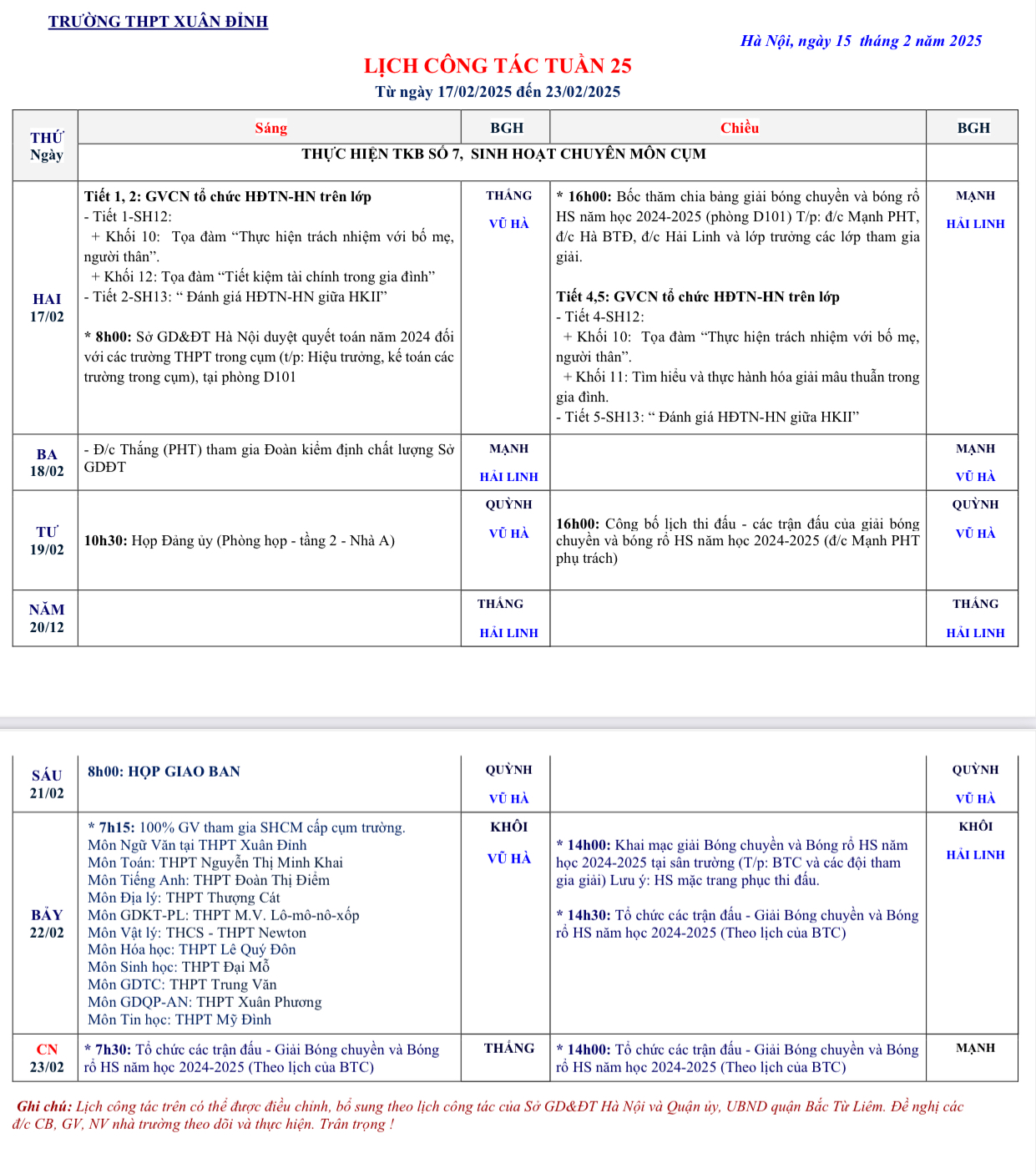The image size is (1036, 1174).
Task: Click HẢI LINH in Tuesday's morning BGH cell
Action: coord(508,478)
